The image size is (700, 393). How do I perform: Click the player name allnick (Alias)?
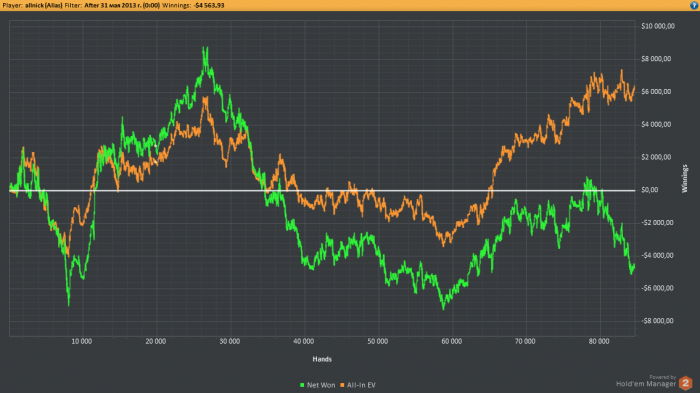[x=43, y=5]
